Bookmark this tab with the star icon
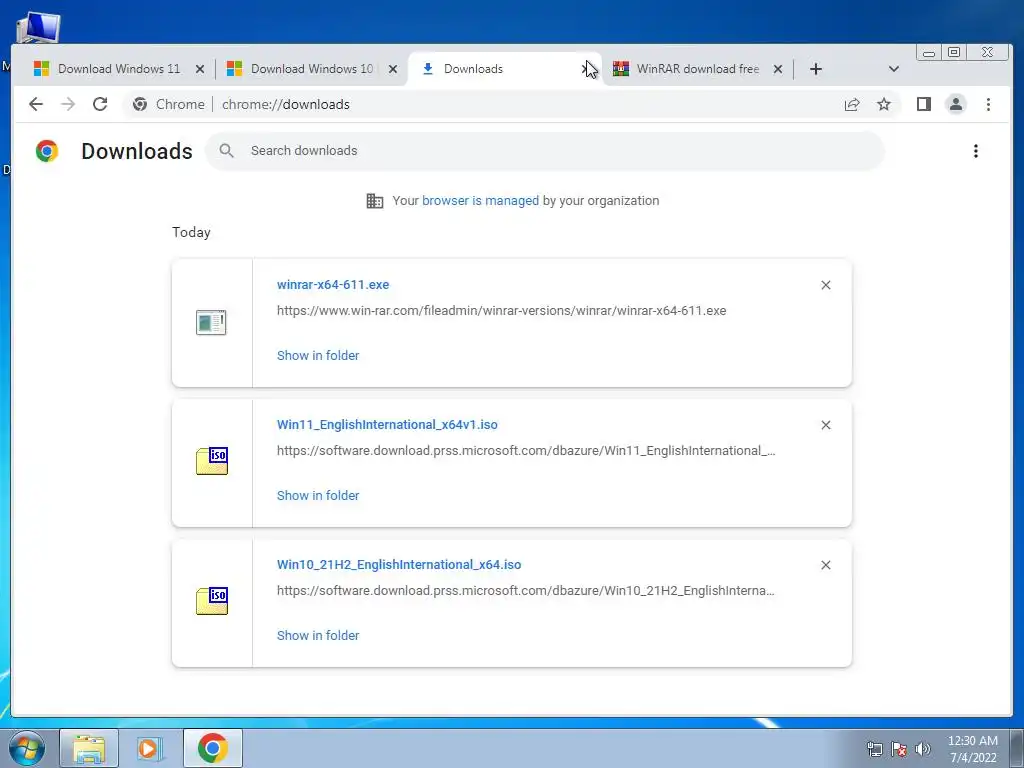Screen dimensions: 1024x768 pyautogui.click(x=884, y=104)
